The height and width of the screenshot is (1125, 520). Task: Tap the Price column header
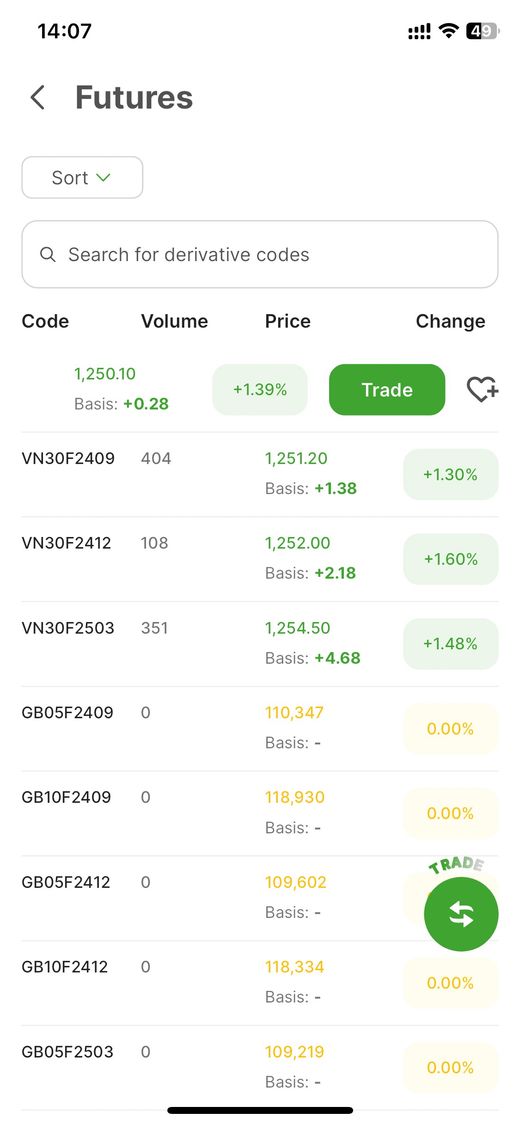tap(288, 321)
